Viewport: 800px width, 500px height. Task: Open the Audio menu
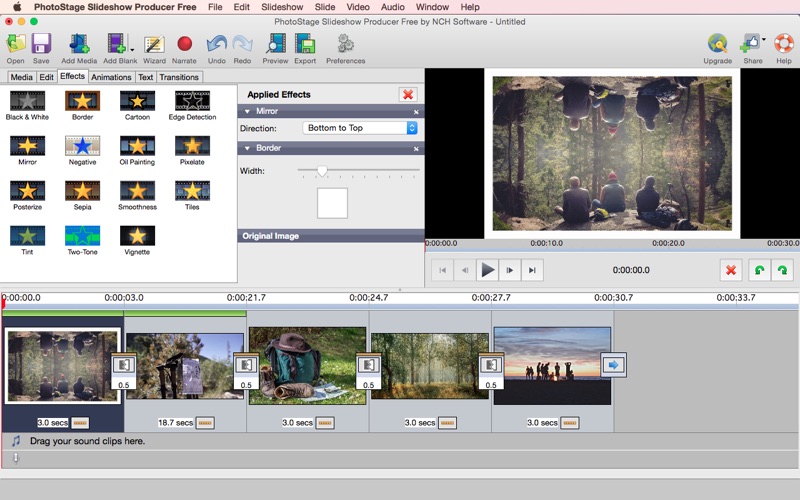(x=393, y=7)
